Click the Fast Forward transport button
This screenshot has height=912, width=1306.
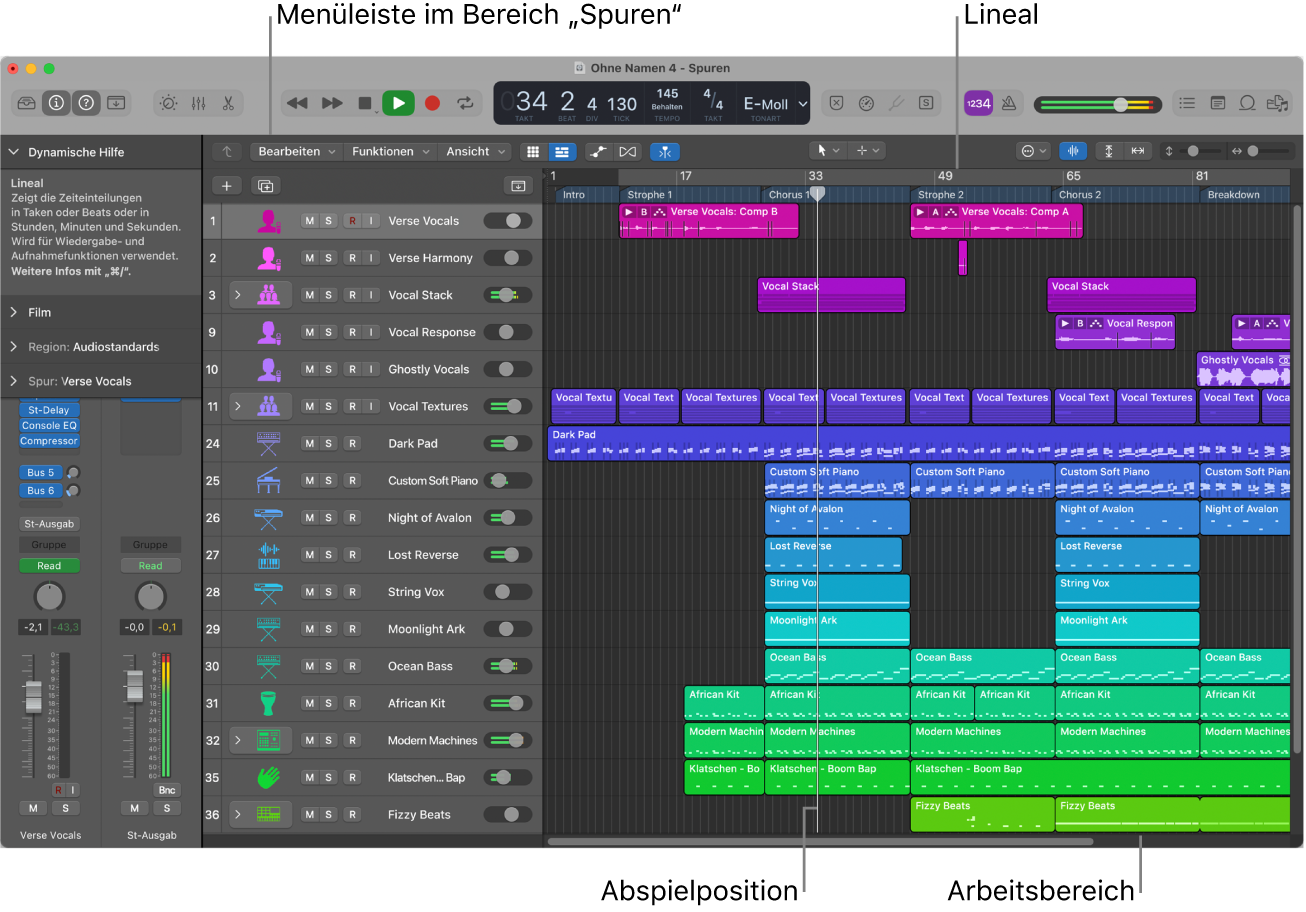pos(332,103)
